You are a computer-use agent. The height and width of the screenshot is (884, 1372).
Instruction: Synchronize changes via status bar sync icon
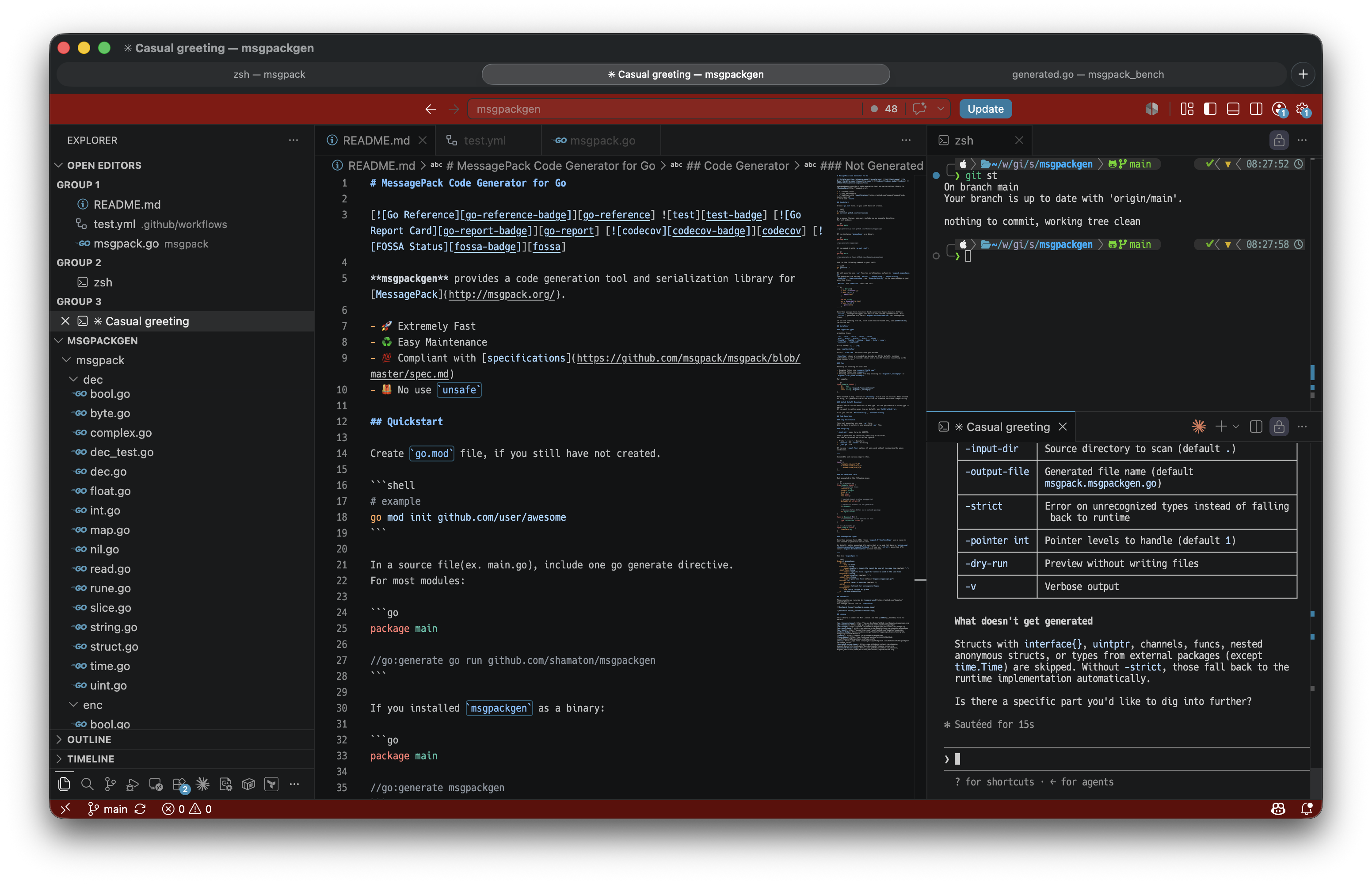pyautogui.click(x=140, y=809)
